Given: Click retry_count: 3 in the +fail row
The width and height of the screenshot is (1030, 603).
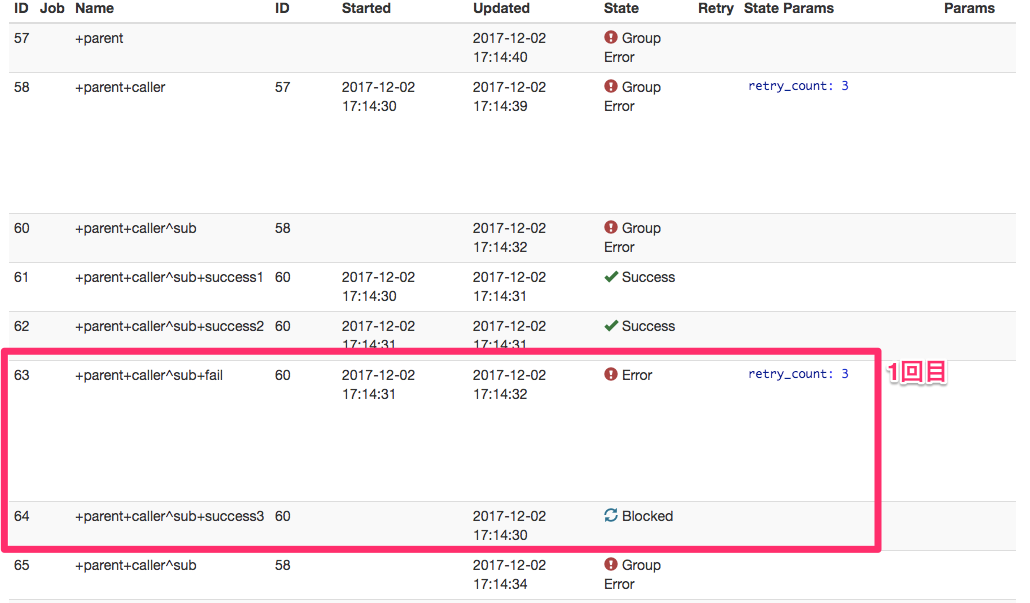Looking at the screenshot, I should [798, 374].
